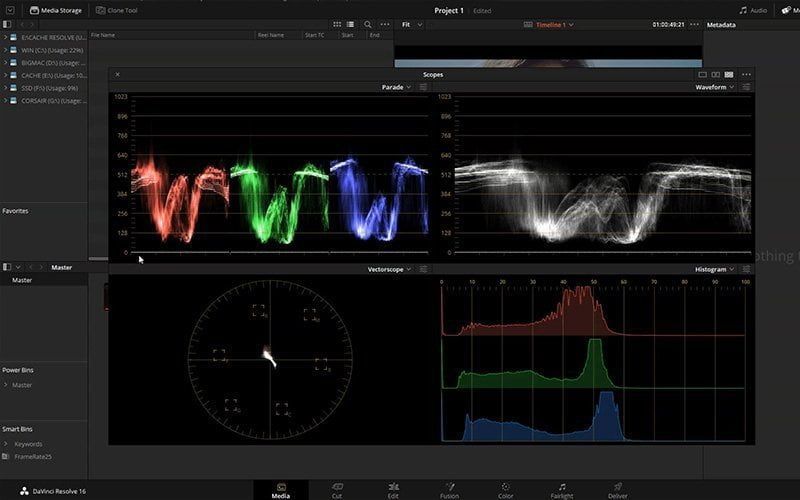Open Parade scope settings icon
This screenshot has height=500, width=800.
click(x=423, y=87)
